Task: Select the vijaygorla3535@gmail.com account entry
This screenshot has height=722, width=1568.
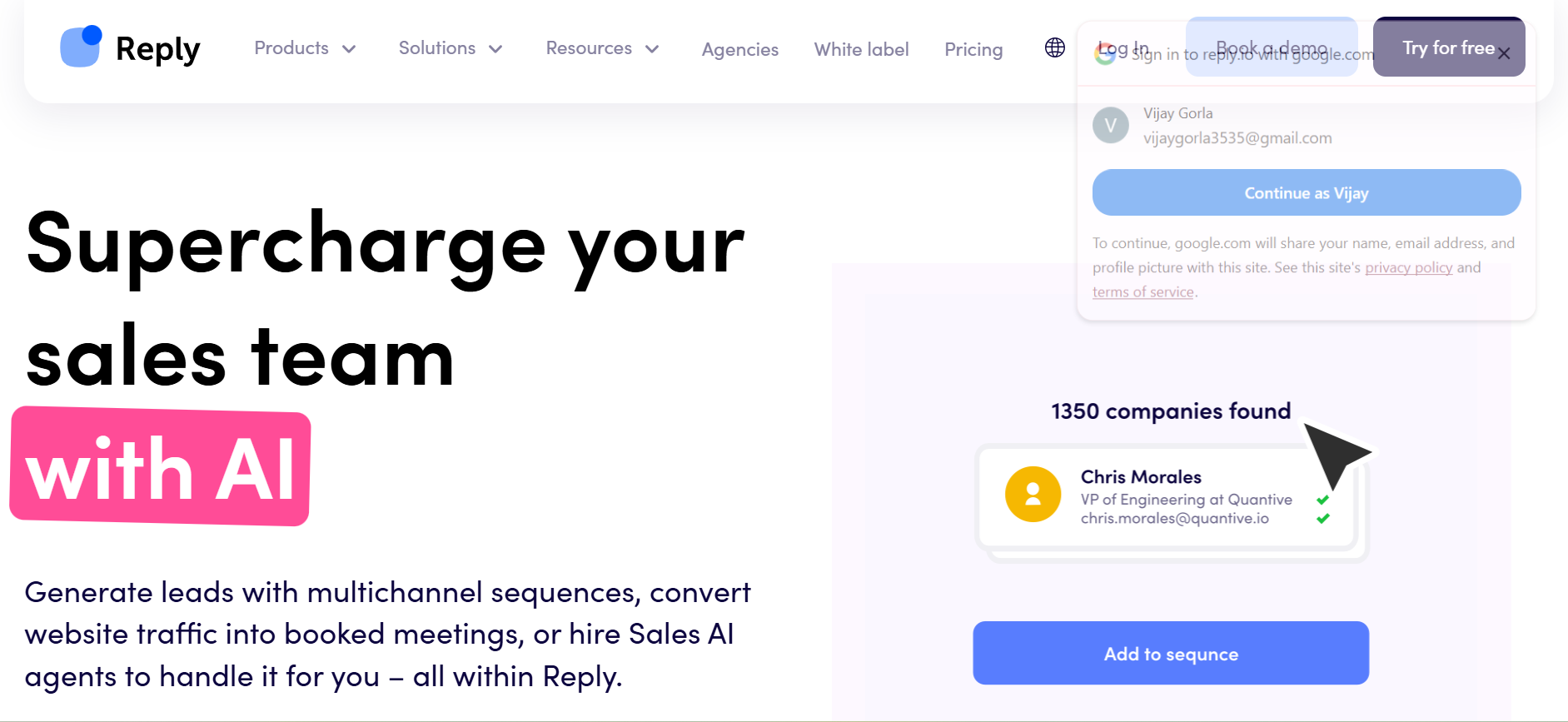Action: pos(1237,138)
